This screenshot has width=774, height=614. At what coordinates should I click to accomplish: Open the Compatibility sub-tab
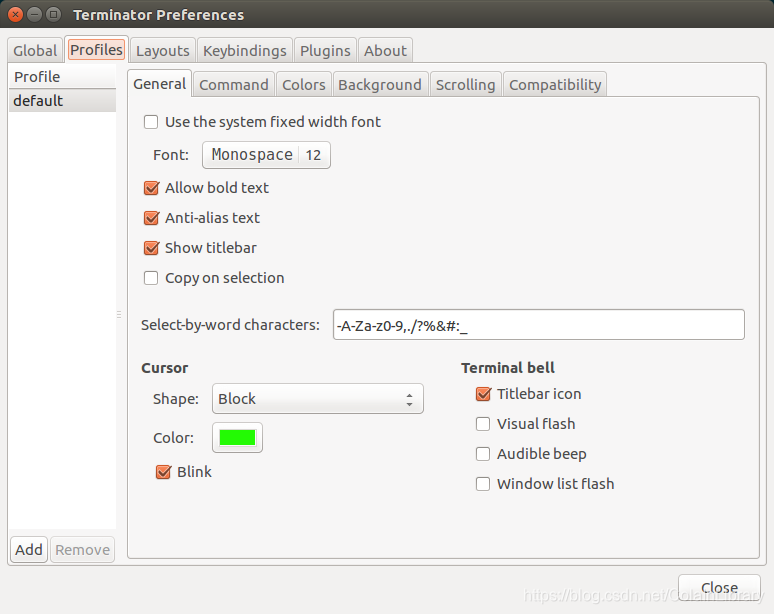555,84
